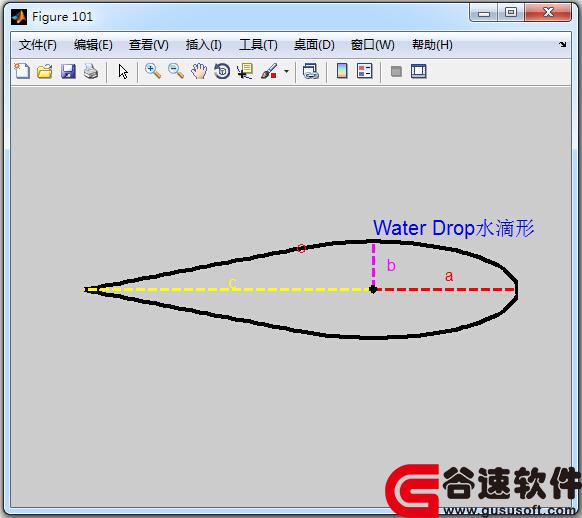582x518 pixels.
Task: Open the 文件(F) menu
Action: coord(37,45)
